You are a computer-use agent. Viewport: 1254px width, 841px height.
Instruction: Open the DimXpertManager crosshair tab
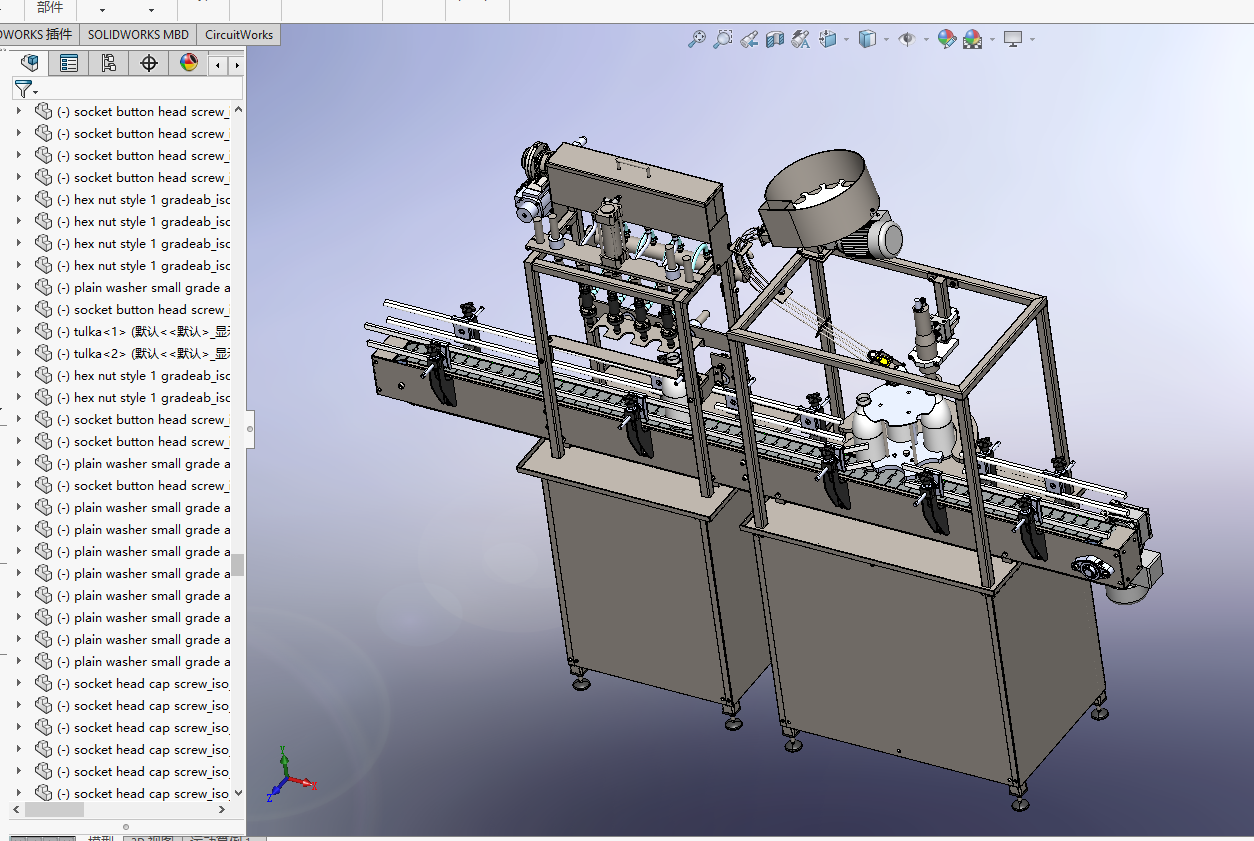click(149, 64)
